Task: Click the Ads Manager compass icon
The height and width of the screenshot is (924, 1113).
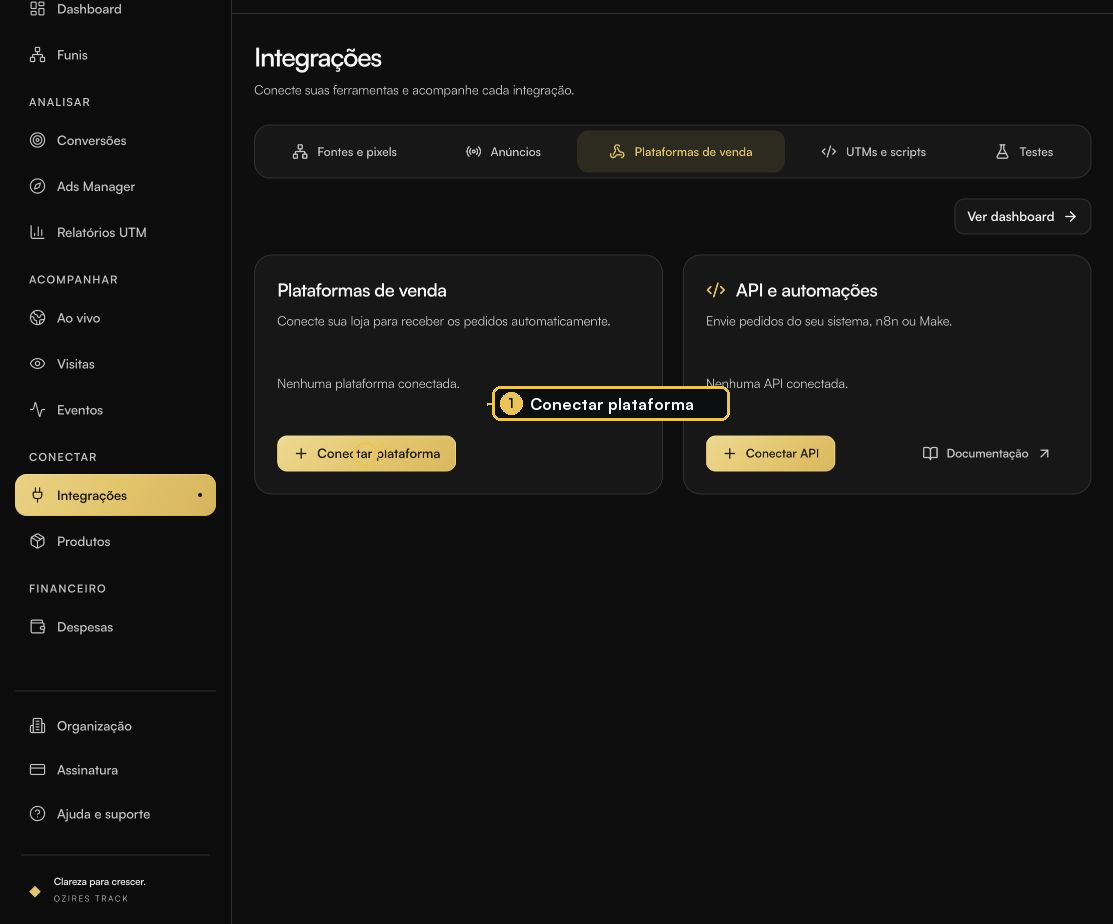Action: [38, 186]
